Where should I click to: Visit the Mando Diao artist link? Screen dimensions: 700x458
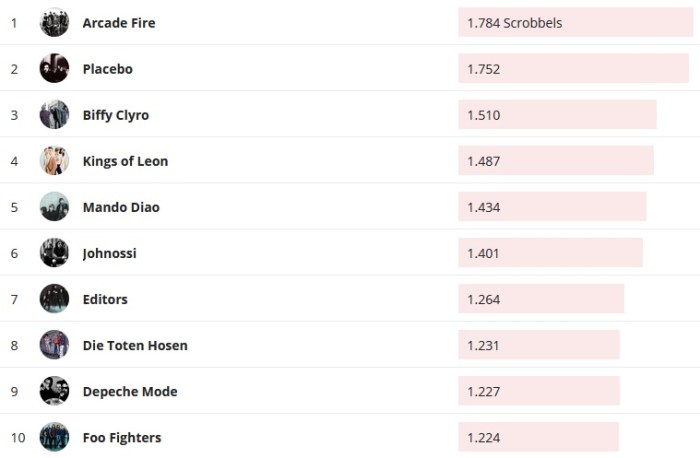pos(121,207)
